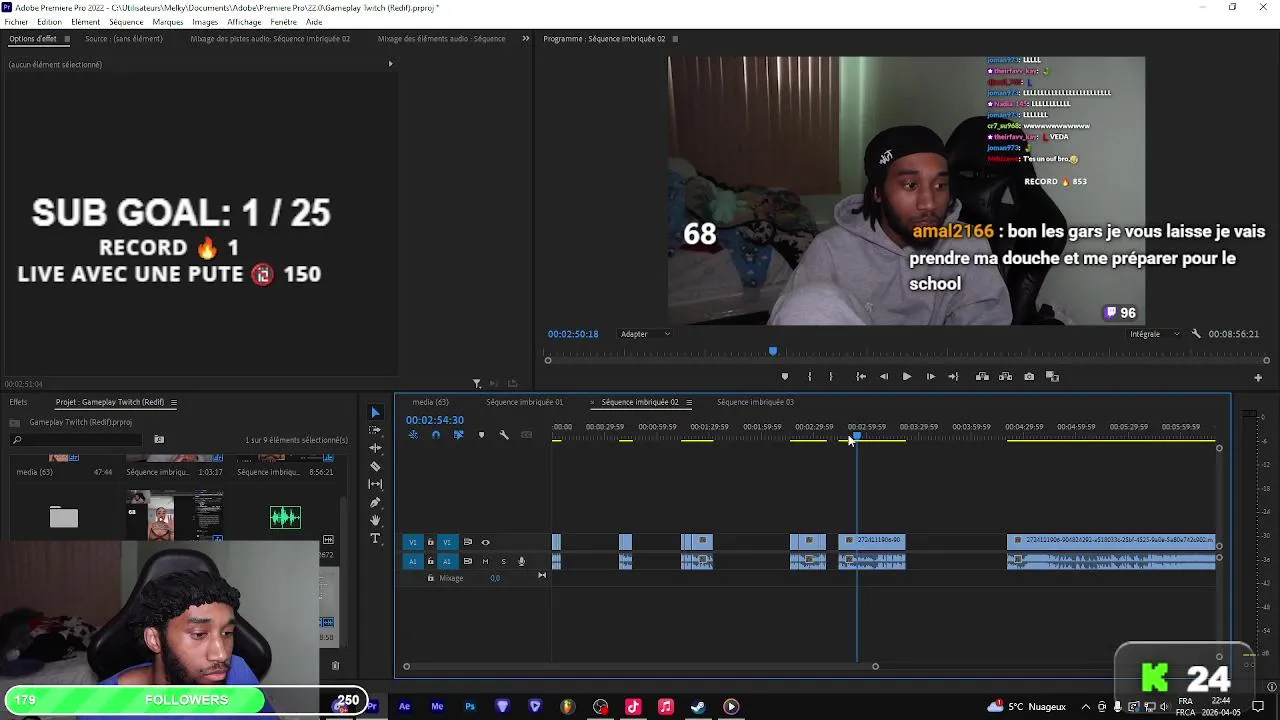Click Mark In in Program monitor

click(x=809, y=377)
